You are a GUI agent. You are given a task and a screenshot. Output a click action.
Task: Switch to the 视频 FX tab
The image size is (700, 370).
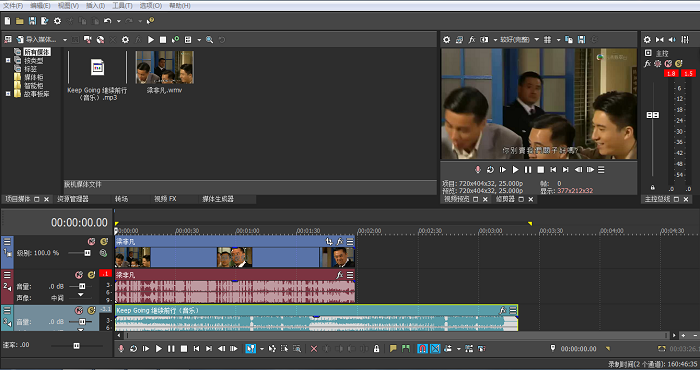click(x=165, y=199)
